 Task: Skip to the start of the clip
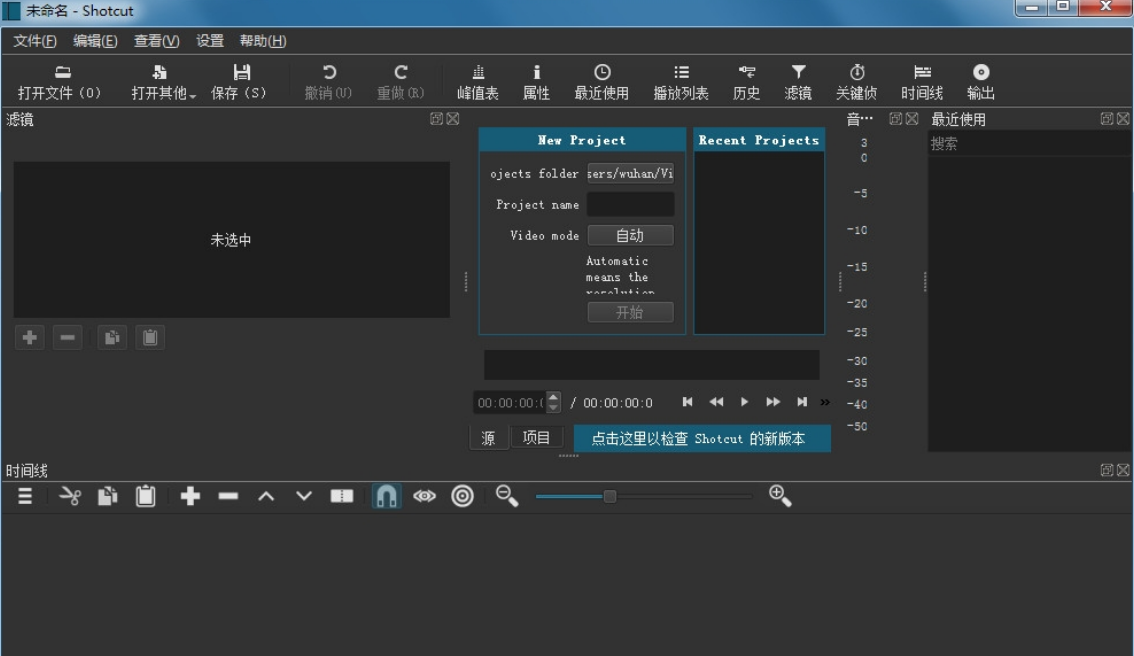(687, 402)
